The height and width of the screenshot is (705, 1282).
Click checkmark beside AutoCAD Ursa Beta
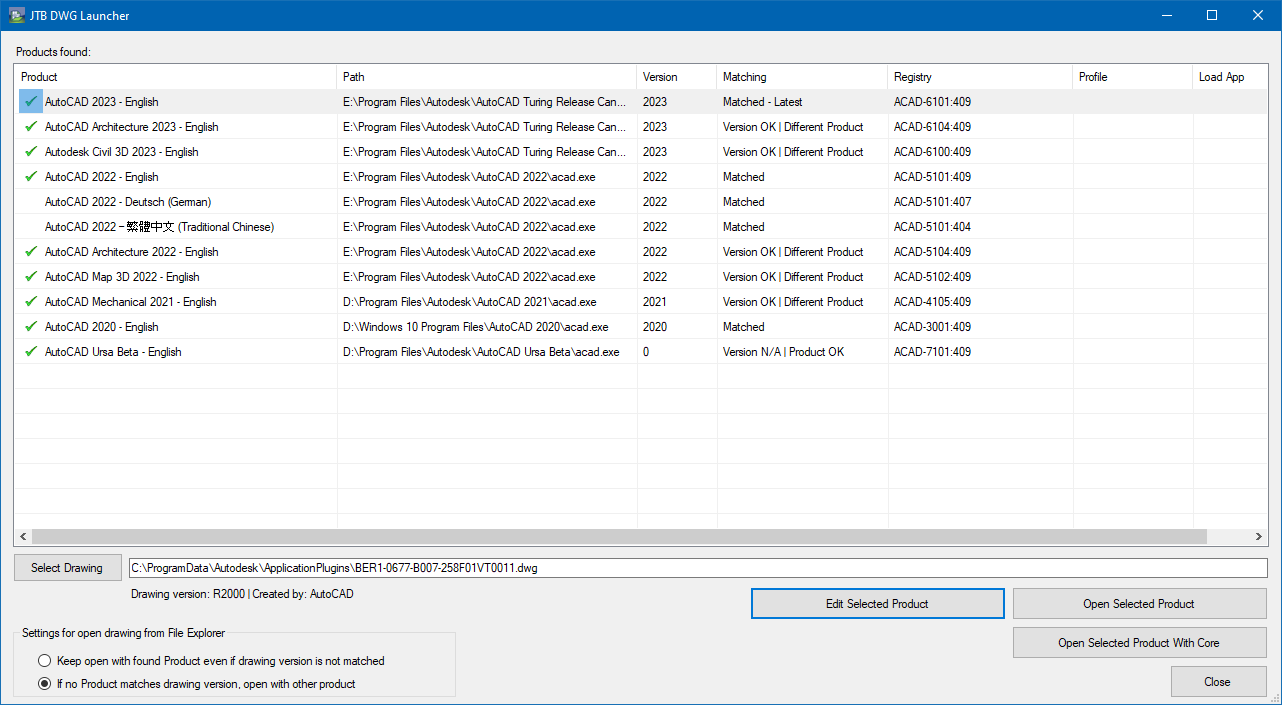(31, 351)
